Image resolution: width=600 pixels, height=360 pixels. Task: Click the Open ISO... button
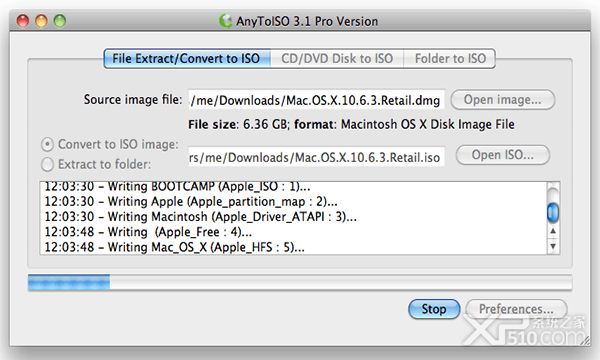502,155
